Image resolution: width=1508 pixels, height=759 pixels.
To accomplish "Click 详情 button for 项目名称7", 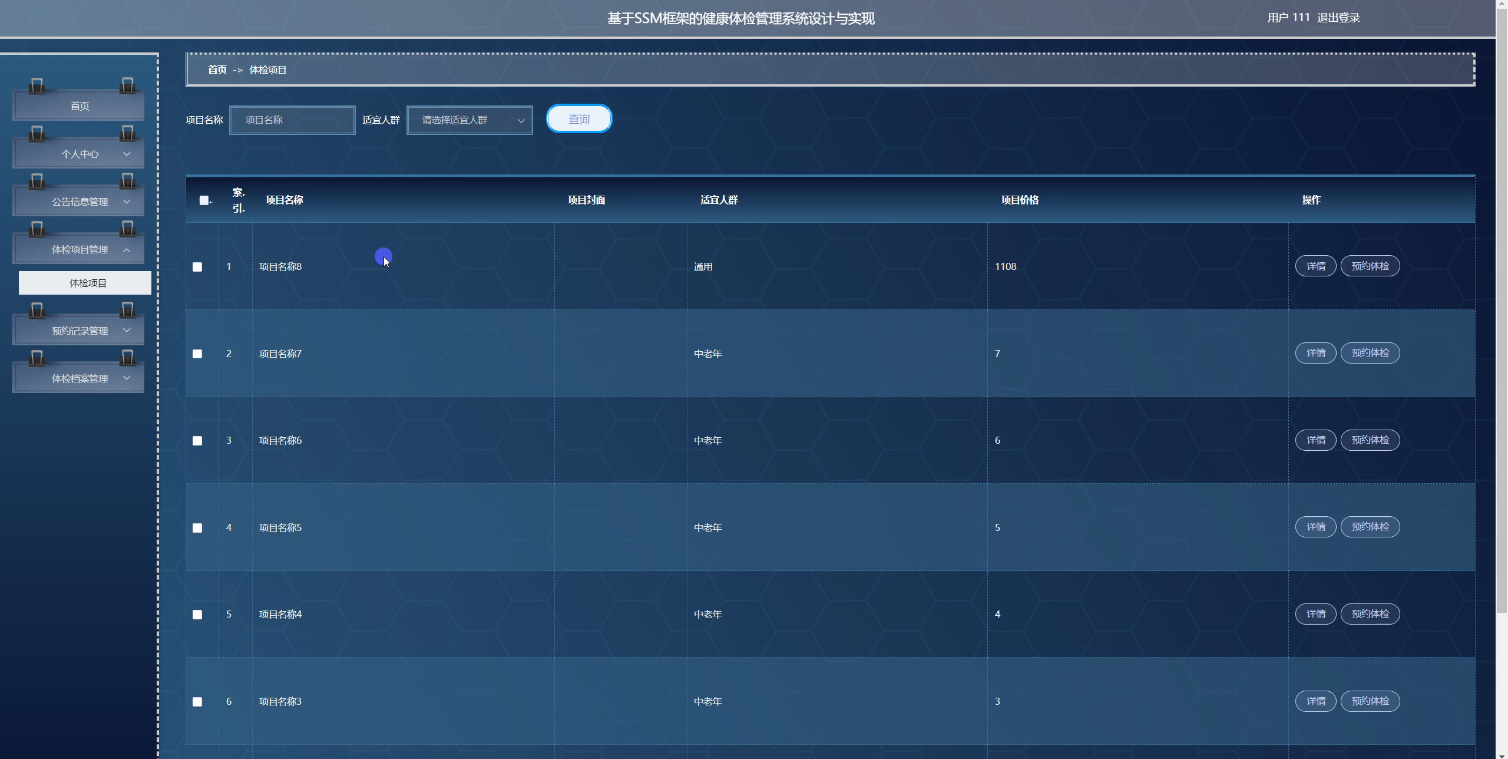I will click(1316, 353).
